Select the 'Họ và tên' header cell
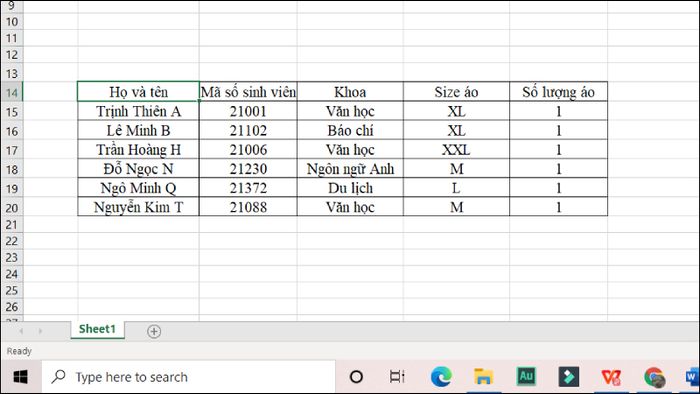700x394 pixels. point(138,92)
